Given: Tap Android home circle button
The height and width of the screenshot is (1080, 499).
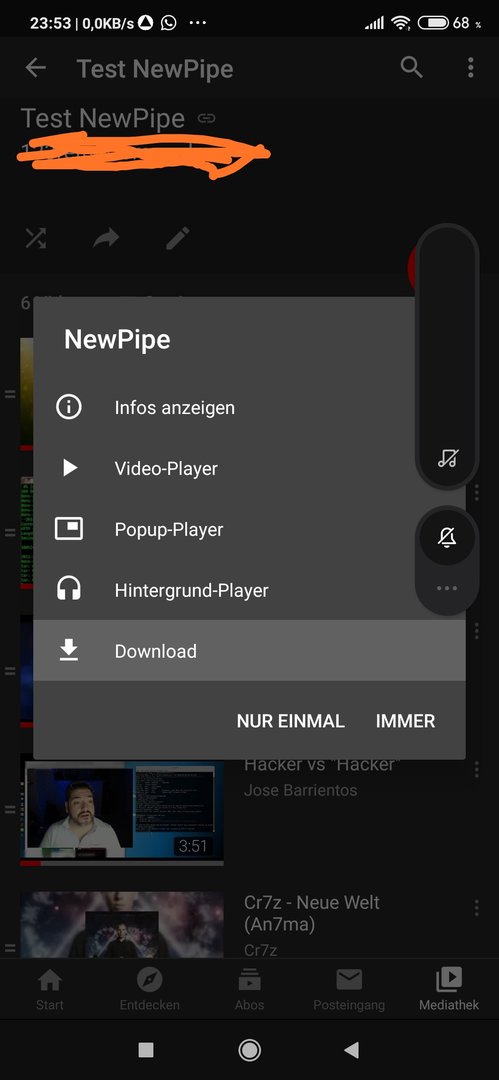Looking at the screenshot, I should click(x=249, y=1050).
